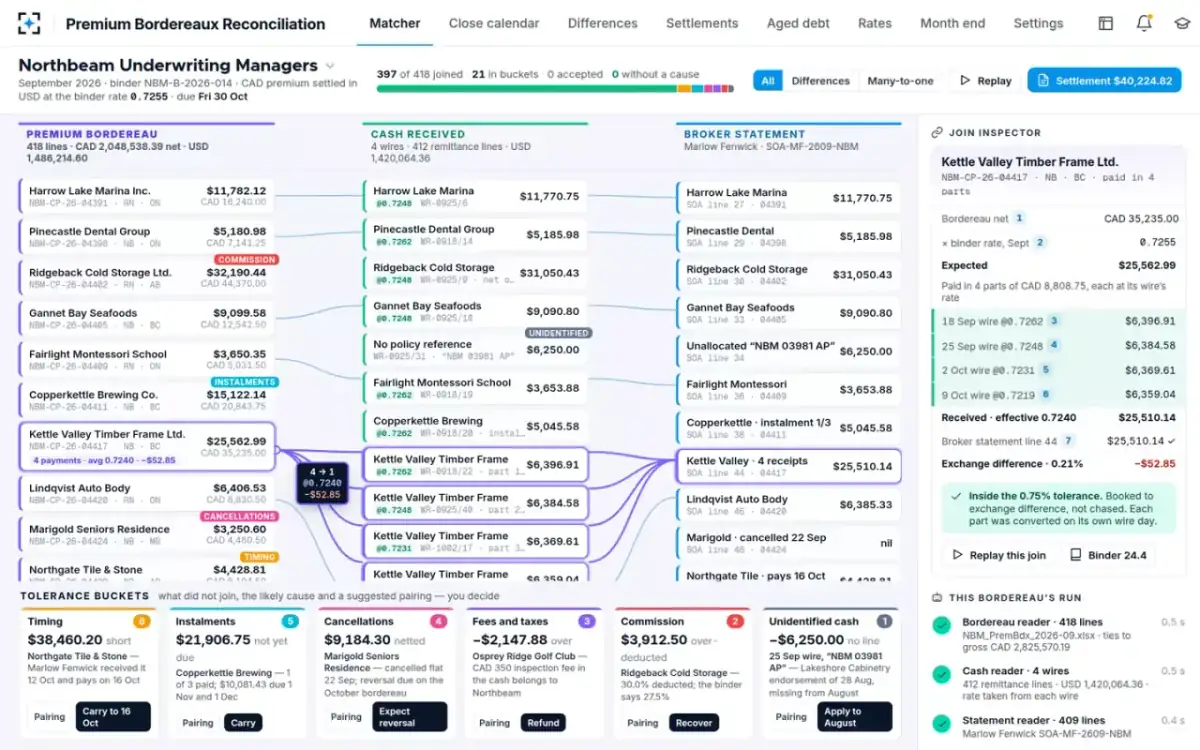1200x750 pixels.
Task: Open the layout panel icon
Action: [x=1105, y=23]
